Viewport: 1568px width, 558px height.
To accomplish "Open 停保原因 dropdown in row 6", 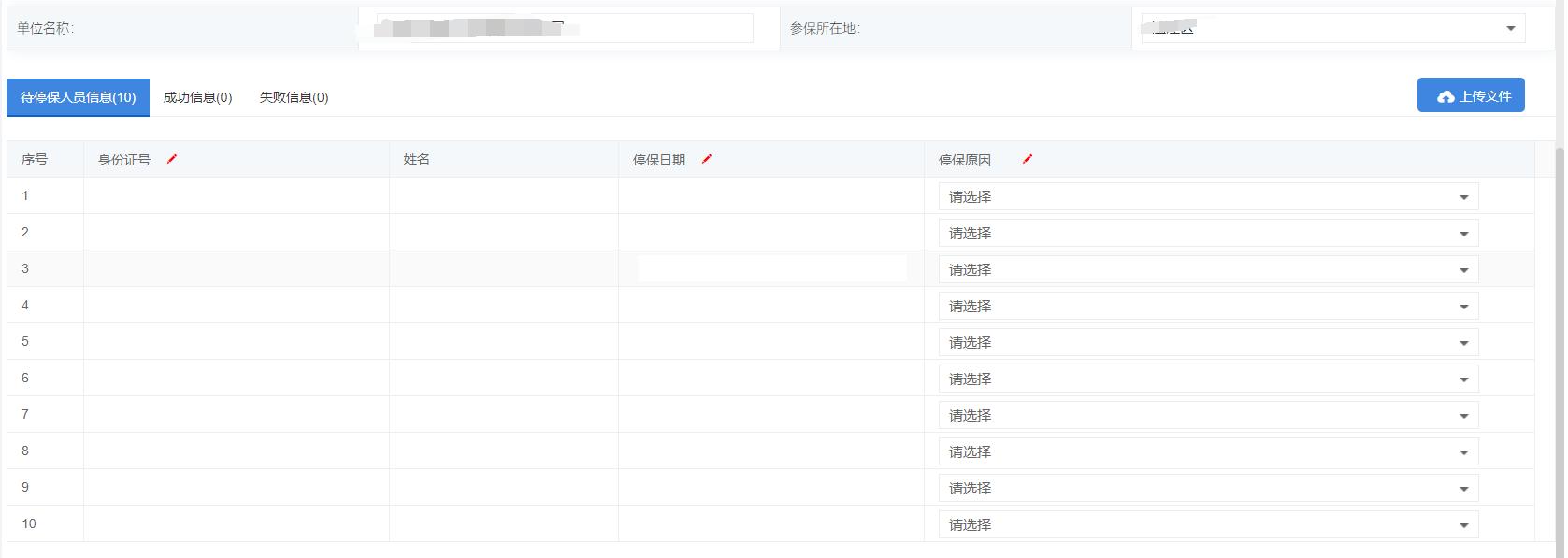I will click(x=1208, y=379).
